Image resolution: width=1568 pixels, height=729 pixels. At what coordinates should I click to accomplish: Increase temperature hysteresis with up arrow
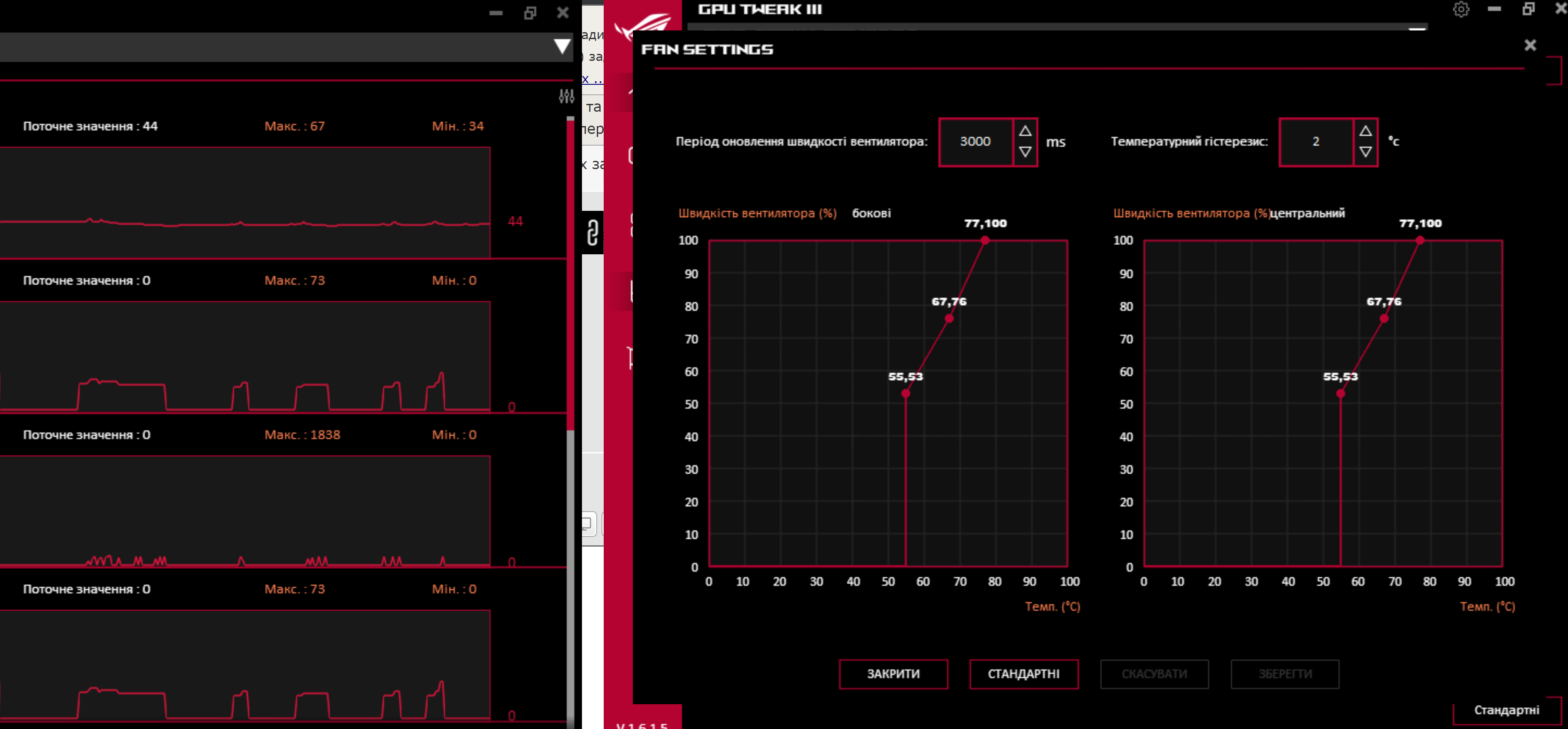click(x=1365, y=131)
